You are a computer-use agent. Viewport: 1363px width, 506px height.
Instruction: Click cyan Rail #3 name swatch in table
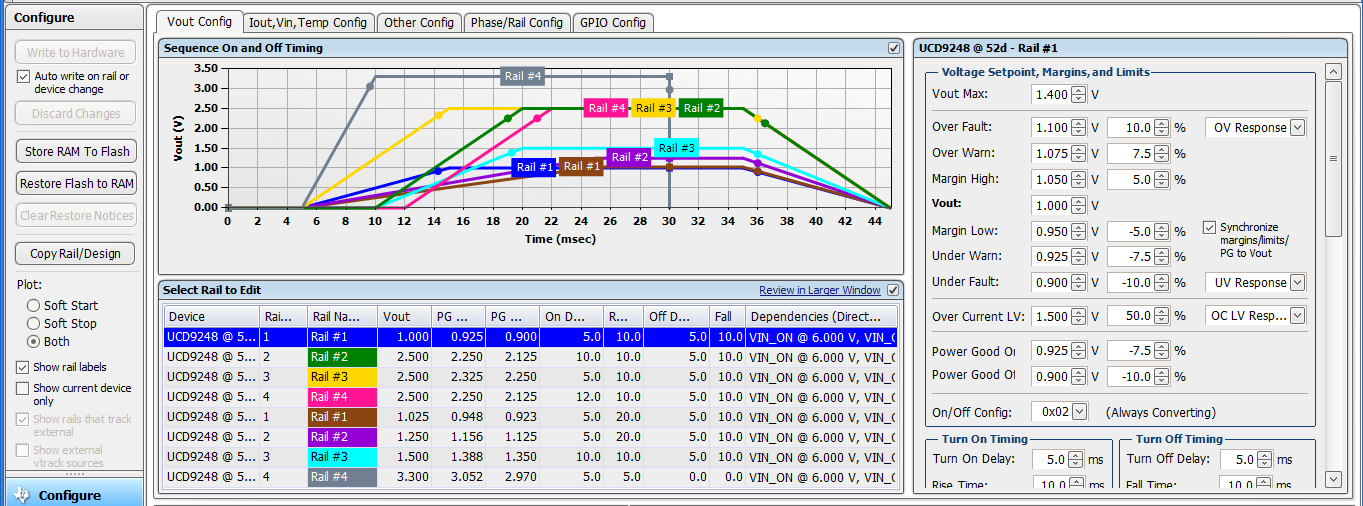pos(342,457)
